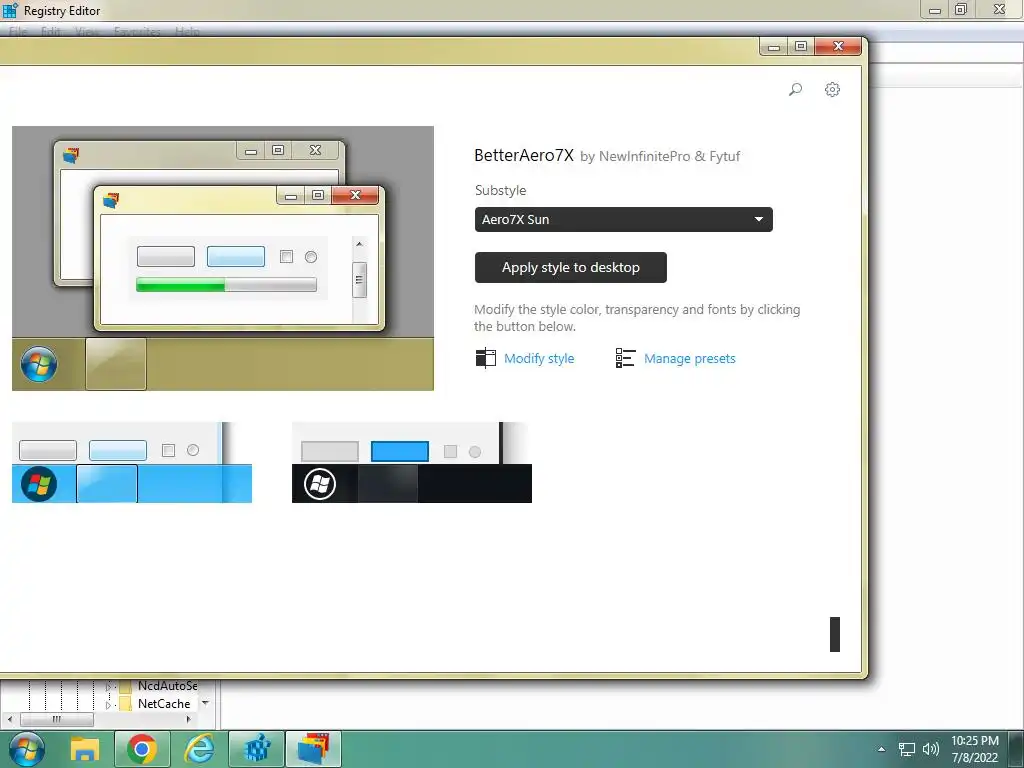The height and width of the screenshot is (768, 1024).
Task: Click the volume speaker tray icon
Action: click(x=931, y=749)
